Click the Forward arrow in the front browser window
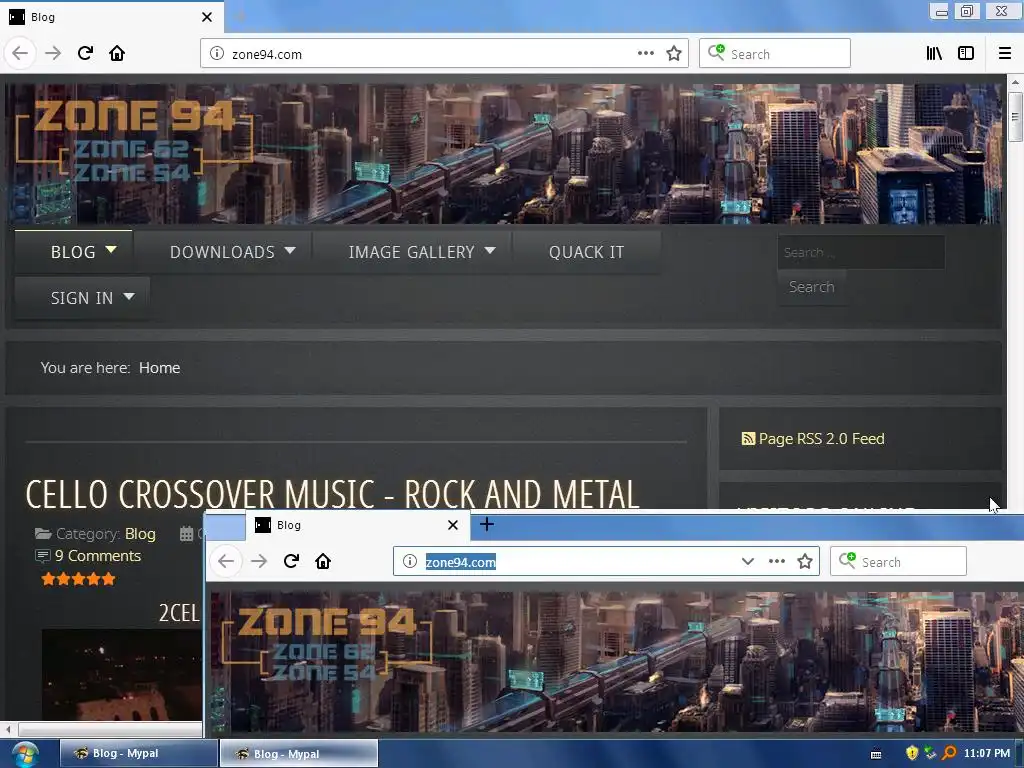 click(259, 561)
